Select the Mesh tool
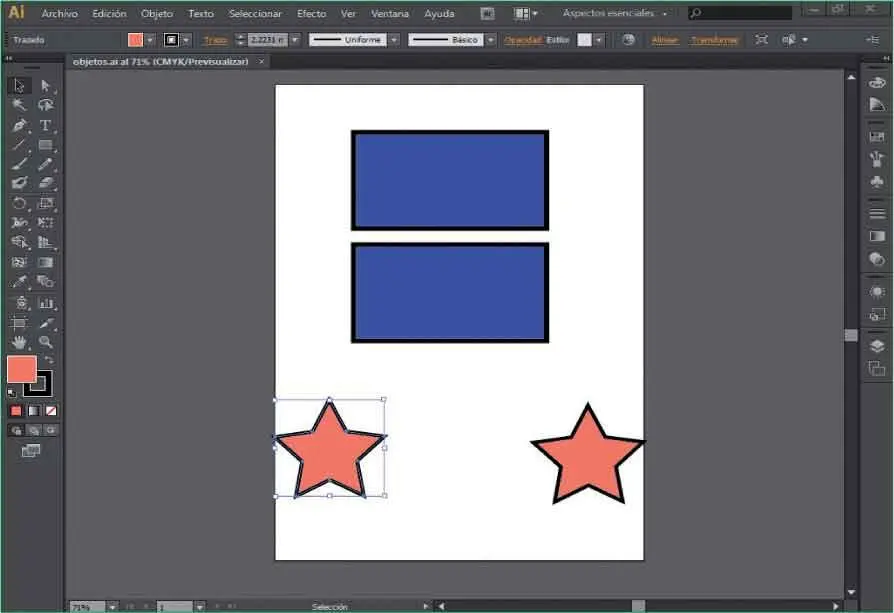Screen dimensions: 894x613 (19, 262)
